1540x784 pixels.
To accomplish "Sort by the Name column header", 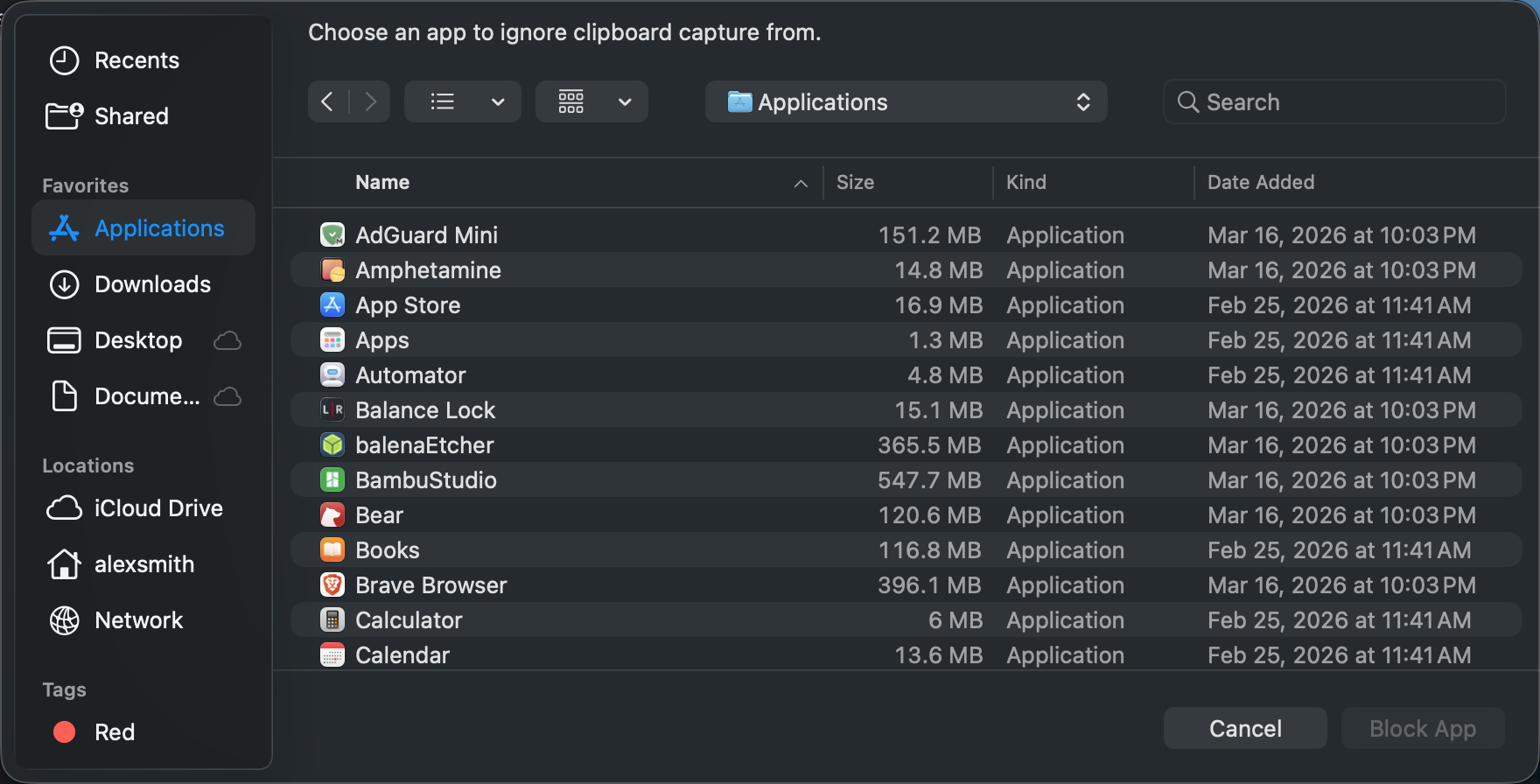I will point(382,182).
